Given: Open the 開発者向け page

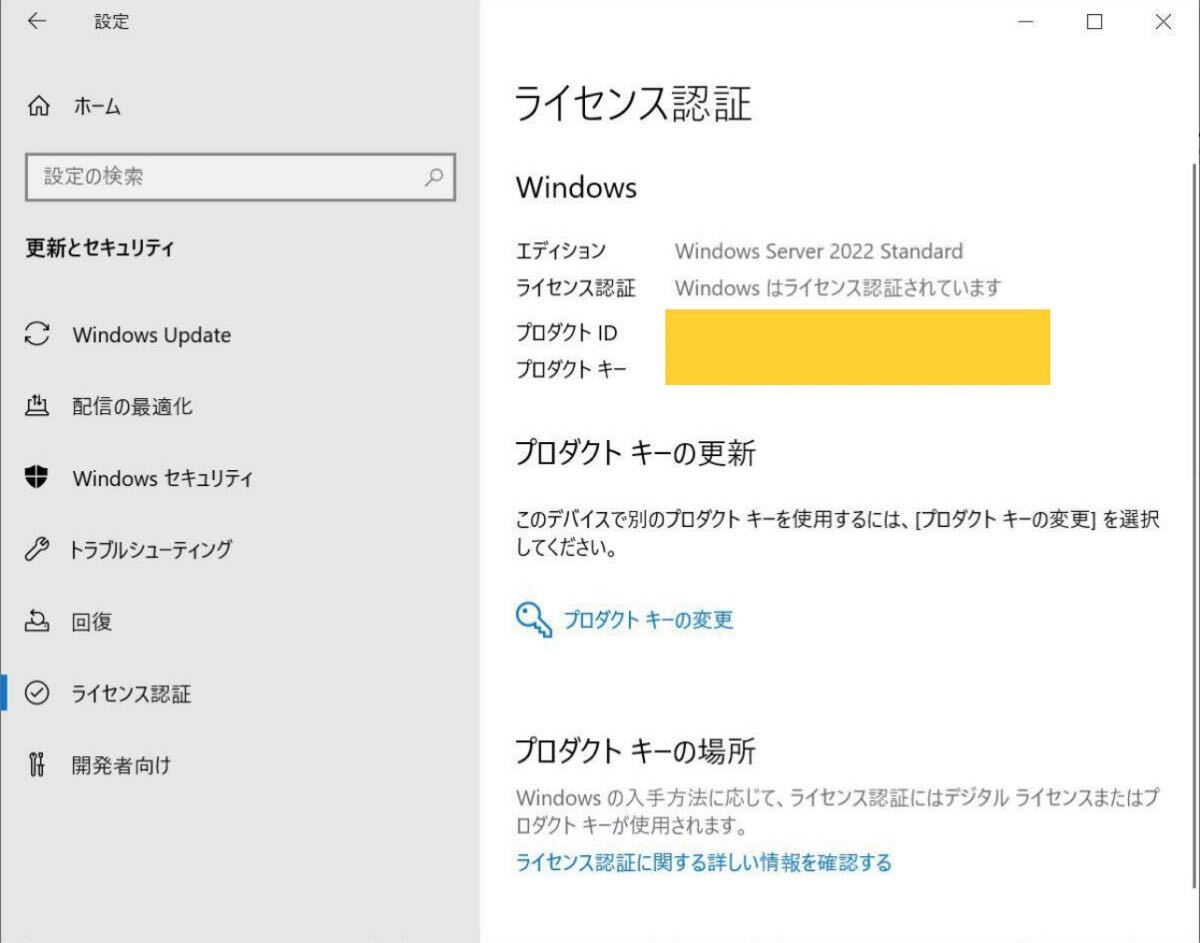Looking at the screenshot, I should 121,765.
